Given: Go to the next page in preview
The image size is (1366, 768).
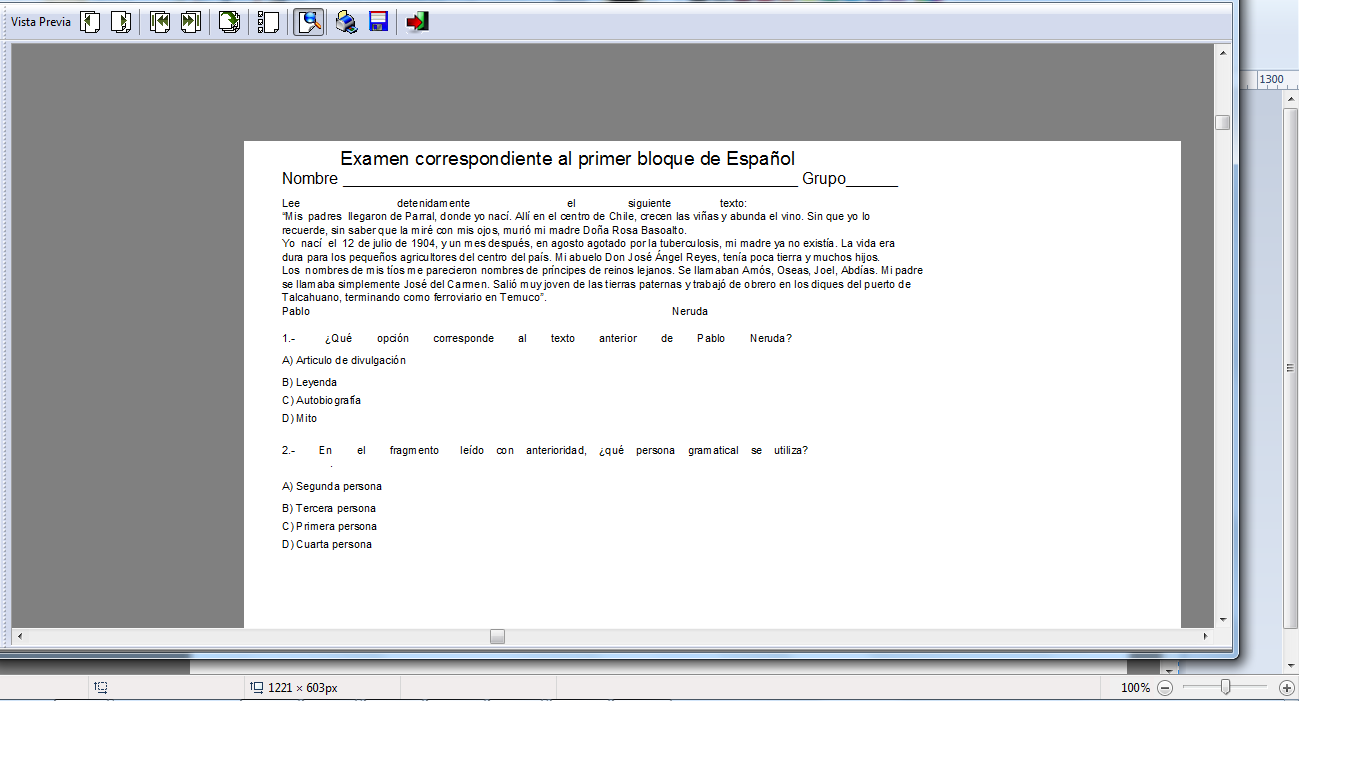Looking at the screenshot, I should pyautogui.click(x=120, y=22).
